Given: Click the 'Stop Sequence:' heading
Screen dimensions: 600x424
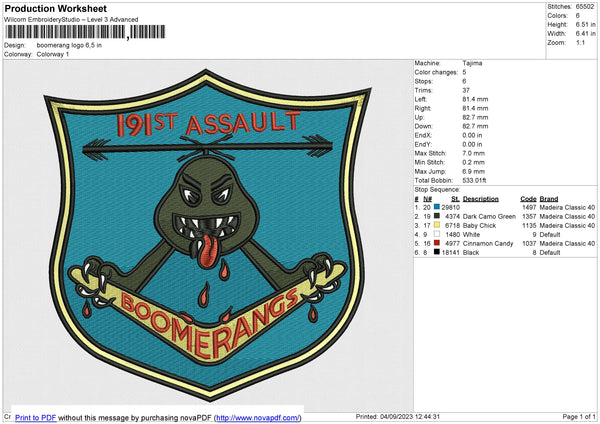Looking at the screenshot, I should pos(437,189).
